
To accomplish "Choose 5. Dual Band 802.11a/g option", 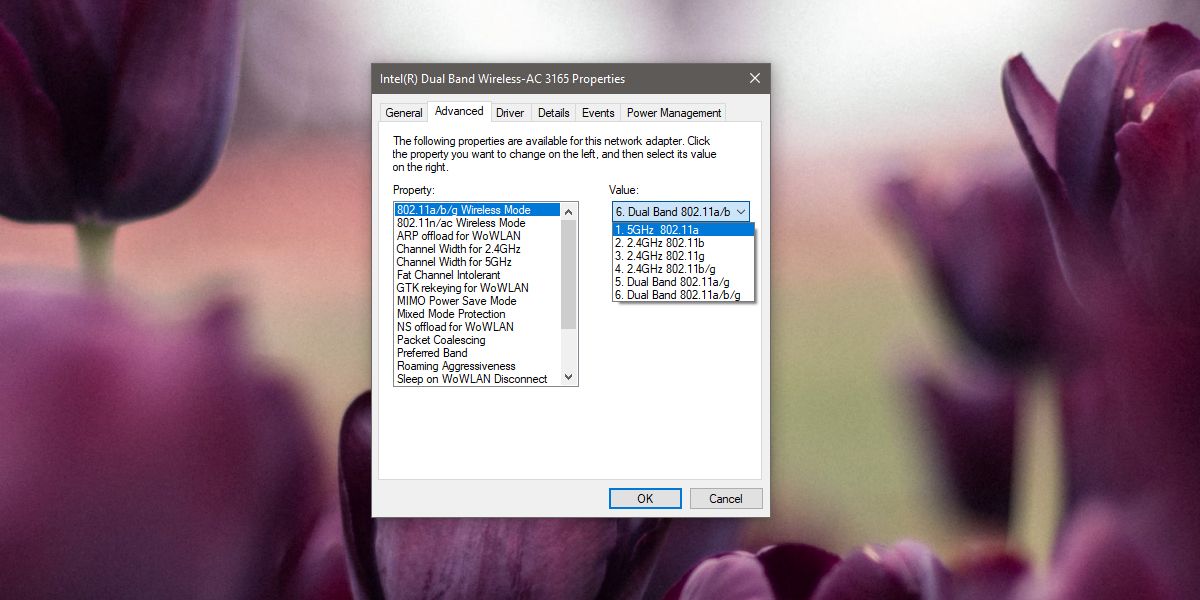I will coord(683,282).
